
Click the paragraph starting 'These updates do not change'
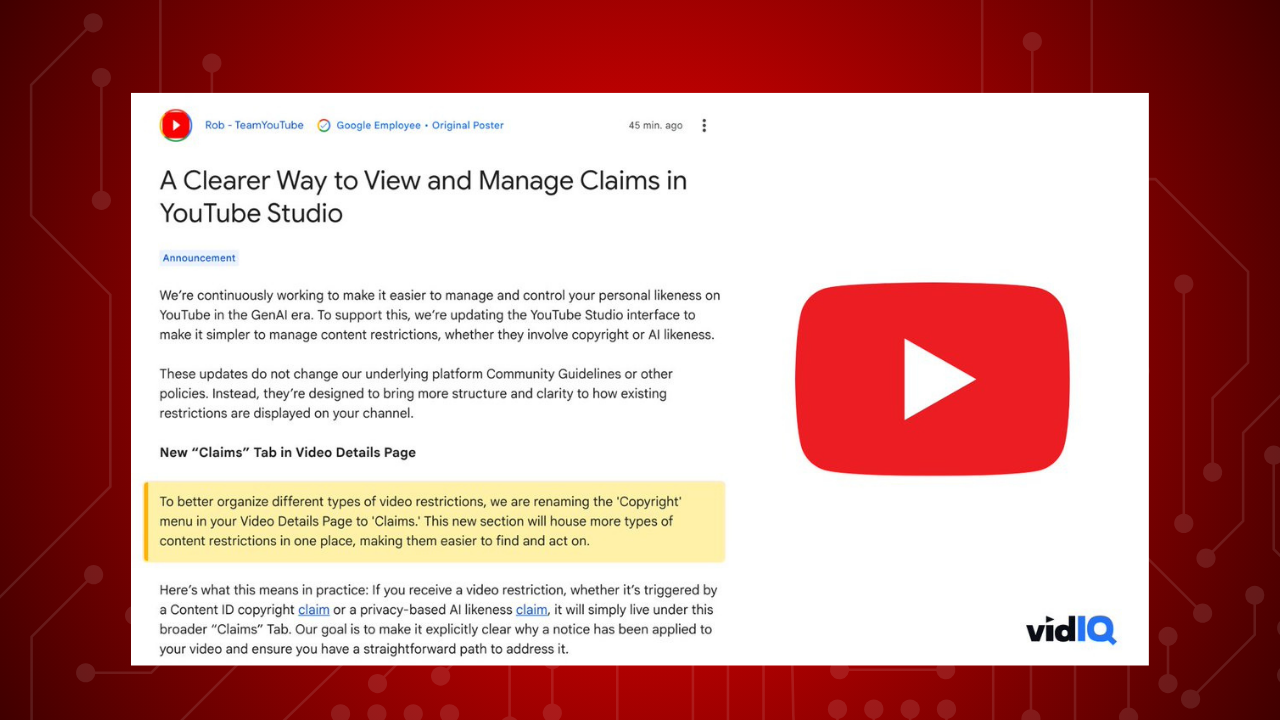click(416, 394)
